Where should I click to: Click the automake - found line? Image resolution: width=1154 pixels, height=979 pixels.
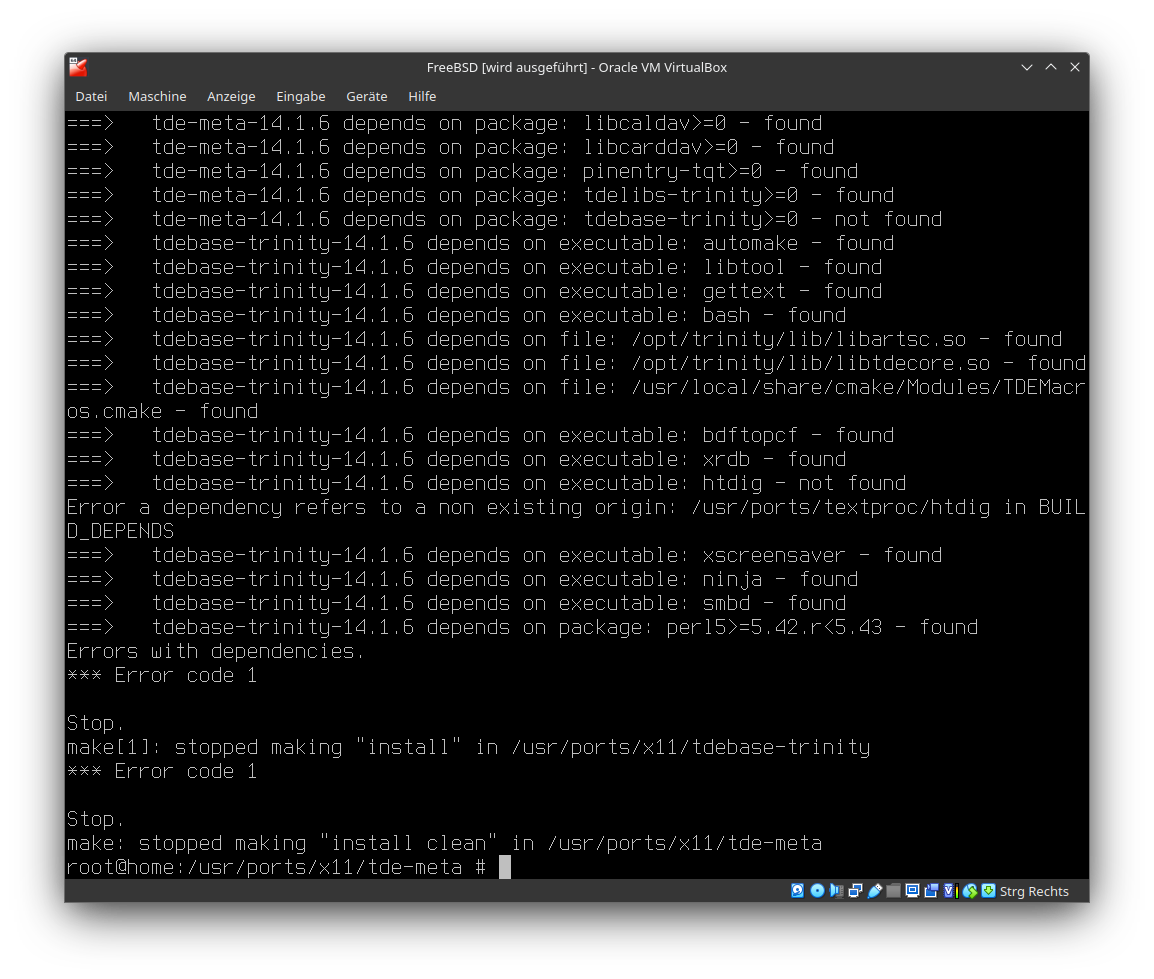tap(481, 244)
